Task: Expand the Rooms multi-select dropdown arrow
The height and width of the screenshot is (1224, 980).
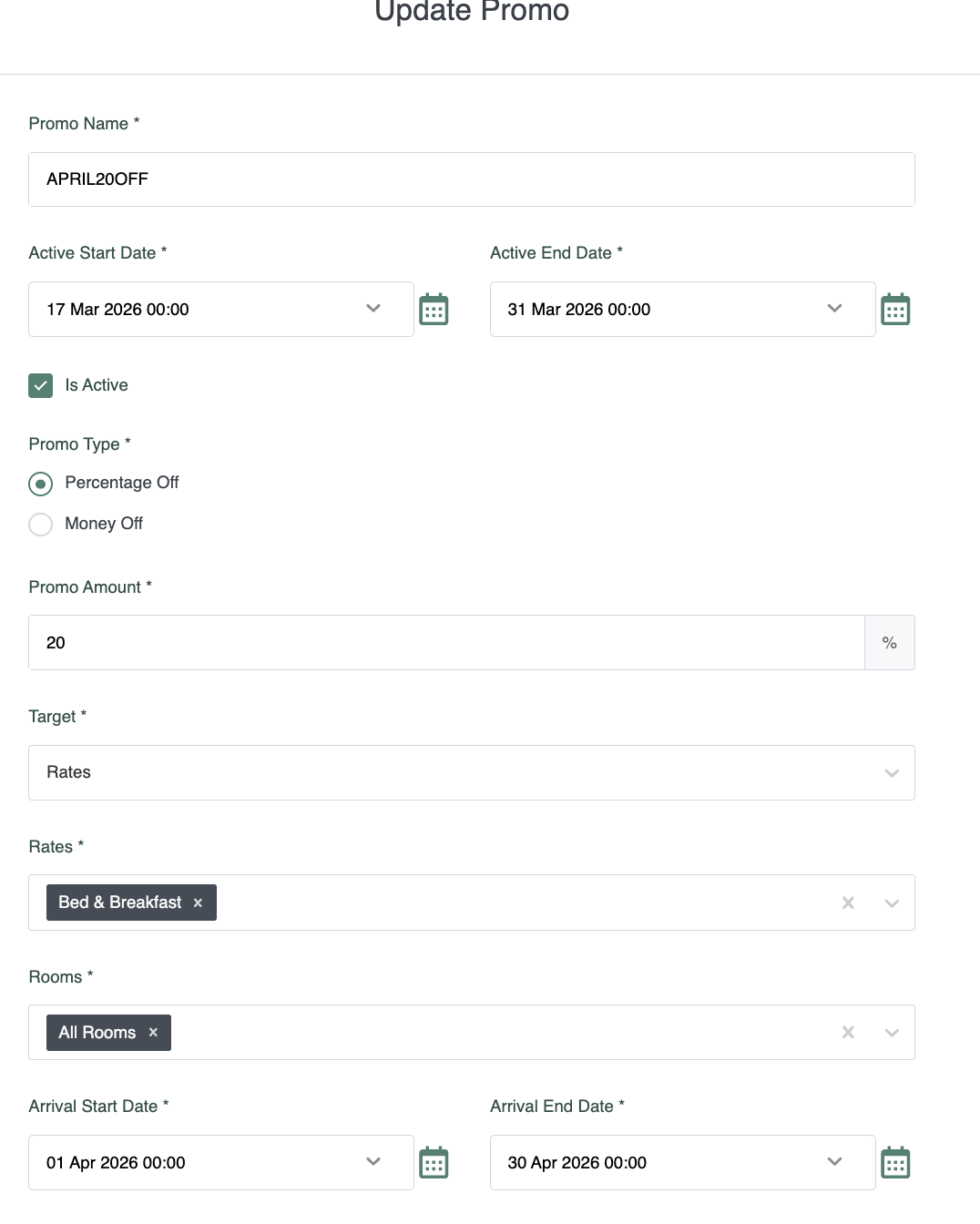Action: point(892,1033)
